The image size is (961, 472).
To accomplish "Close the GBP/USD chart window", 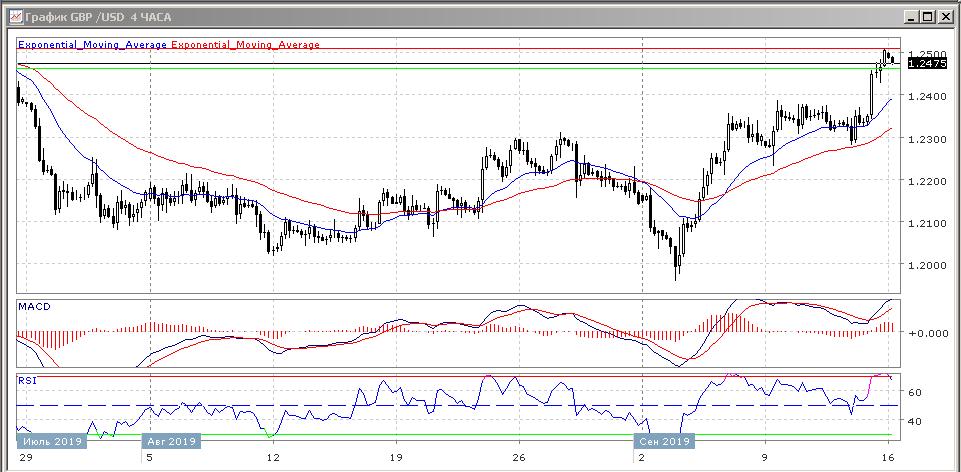I will 944,16.
